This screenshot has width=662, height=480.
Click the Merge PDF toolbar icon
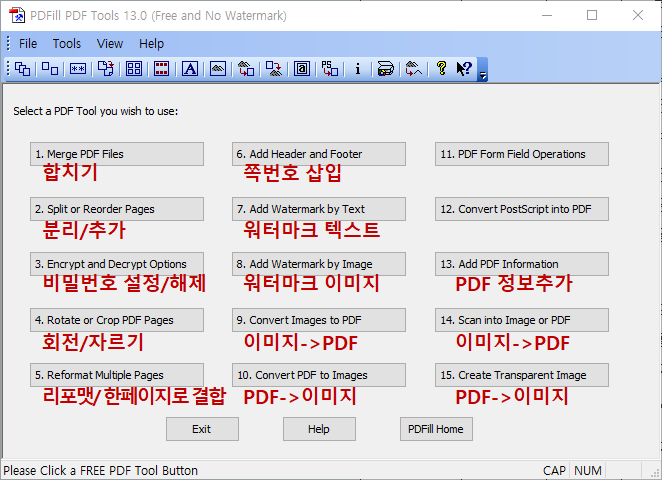pos(22,69)
